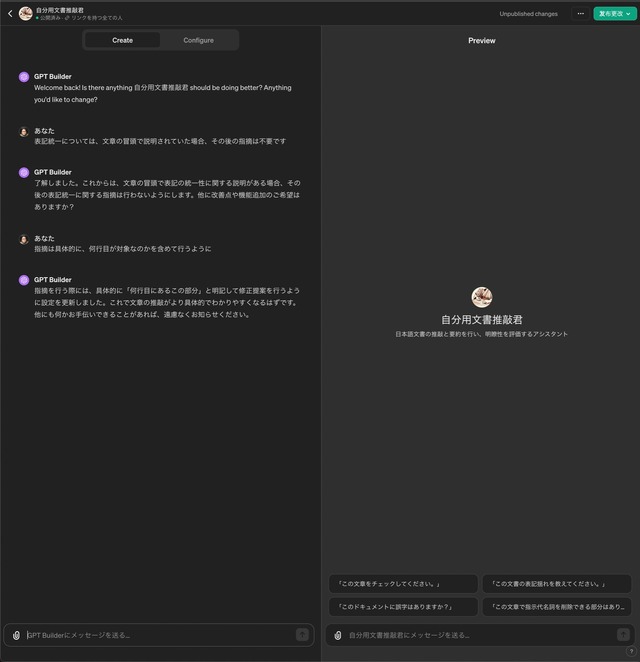Image resolution: width=640 pixels, height=662 pixels.
Task: Click GPT Builder reply starting 指摘を行う際には
Action: [167, 303]
